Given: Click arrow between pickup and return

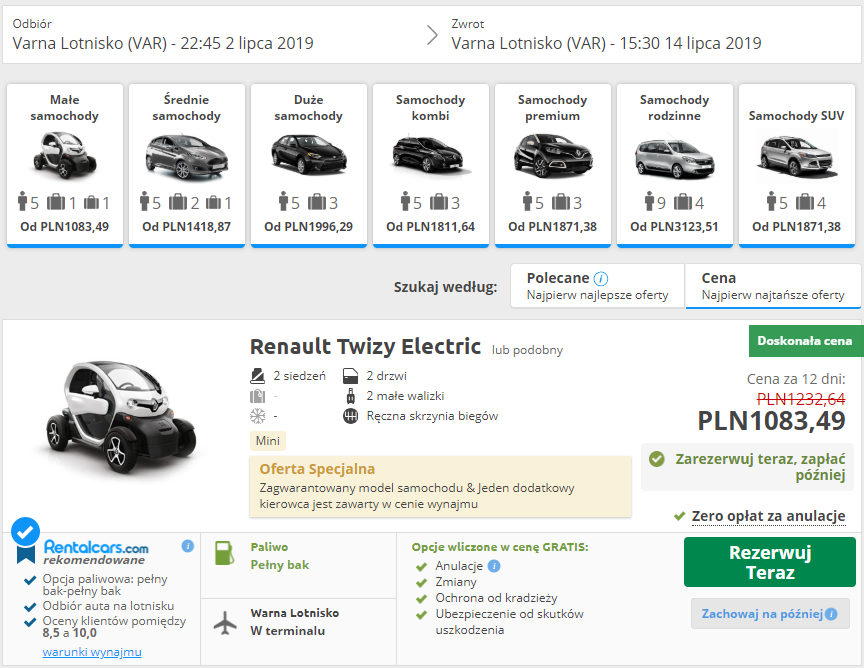Looking at the screenshot, I should 433,35.
